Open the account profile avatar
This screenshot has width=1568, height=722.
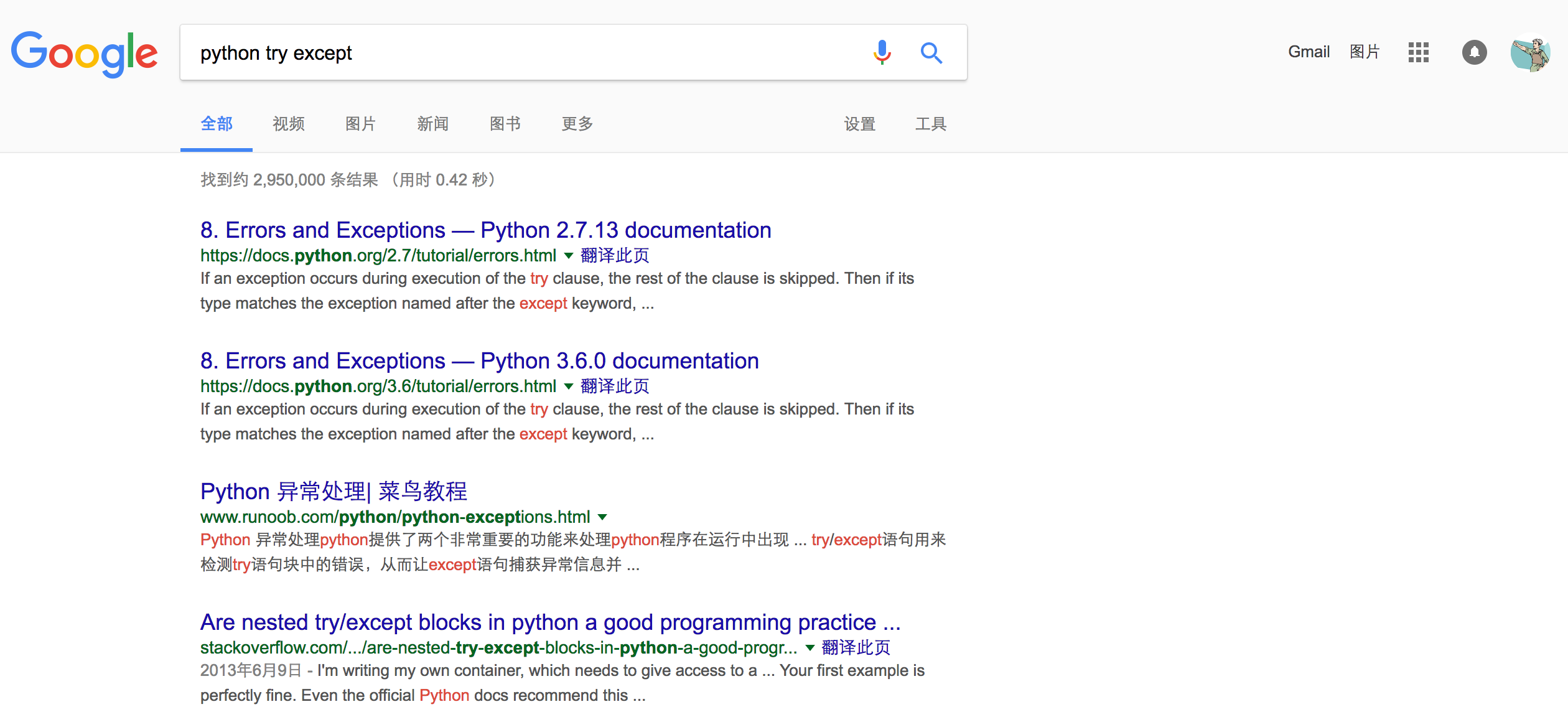1530,52
